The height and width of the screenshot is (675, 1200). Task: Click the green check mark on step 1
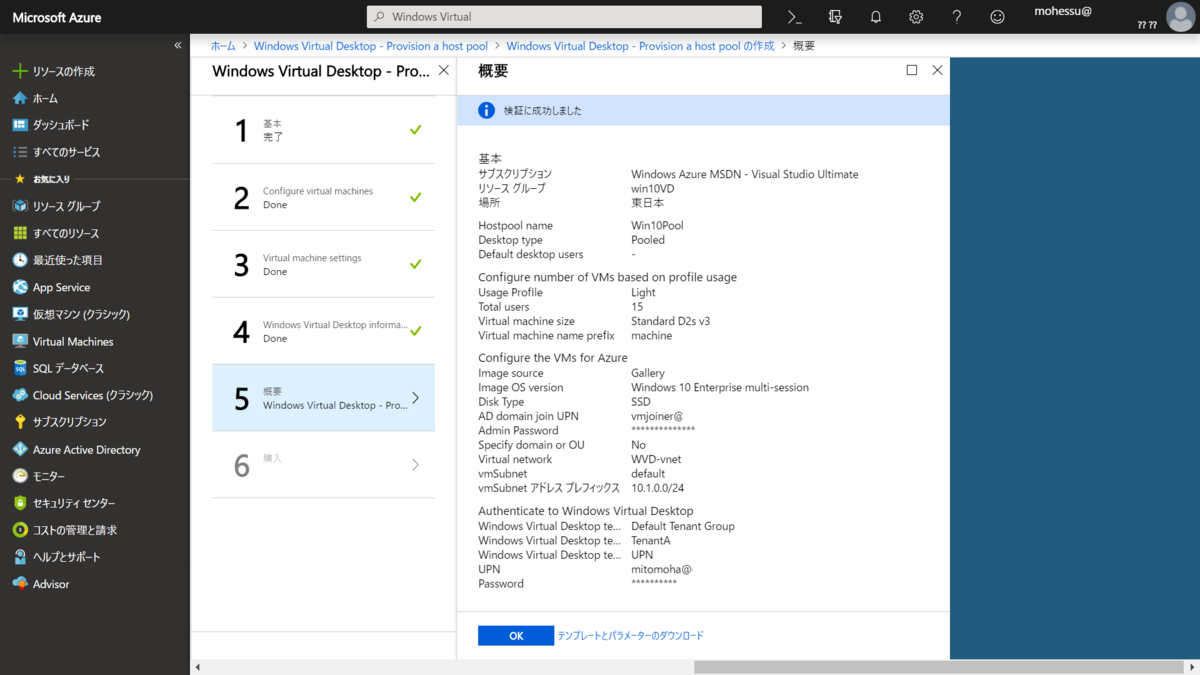(416, 130)
